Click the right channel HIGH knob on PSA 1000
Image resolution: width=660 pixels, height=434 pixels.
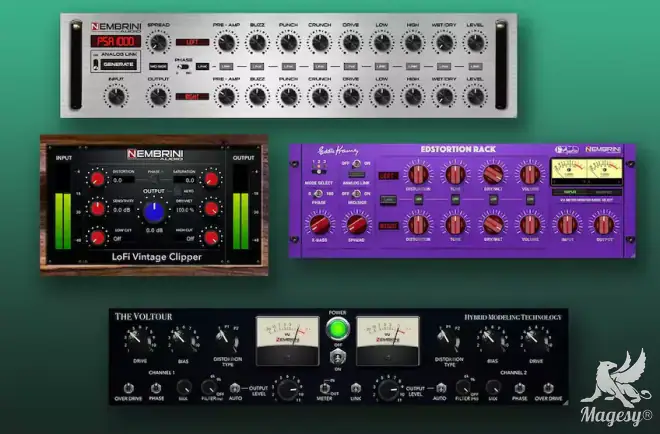(x=413, y=96)
